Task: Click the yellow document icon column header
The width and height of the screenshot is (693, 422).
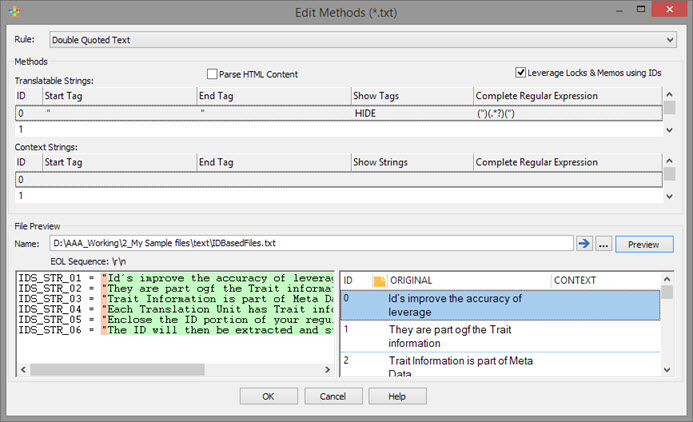Action: coord(379,281)
